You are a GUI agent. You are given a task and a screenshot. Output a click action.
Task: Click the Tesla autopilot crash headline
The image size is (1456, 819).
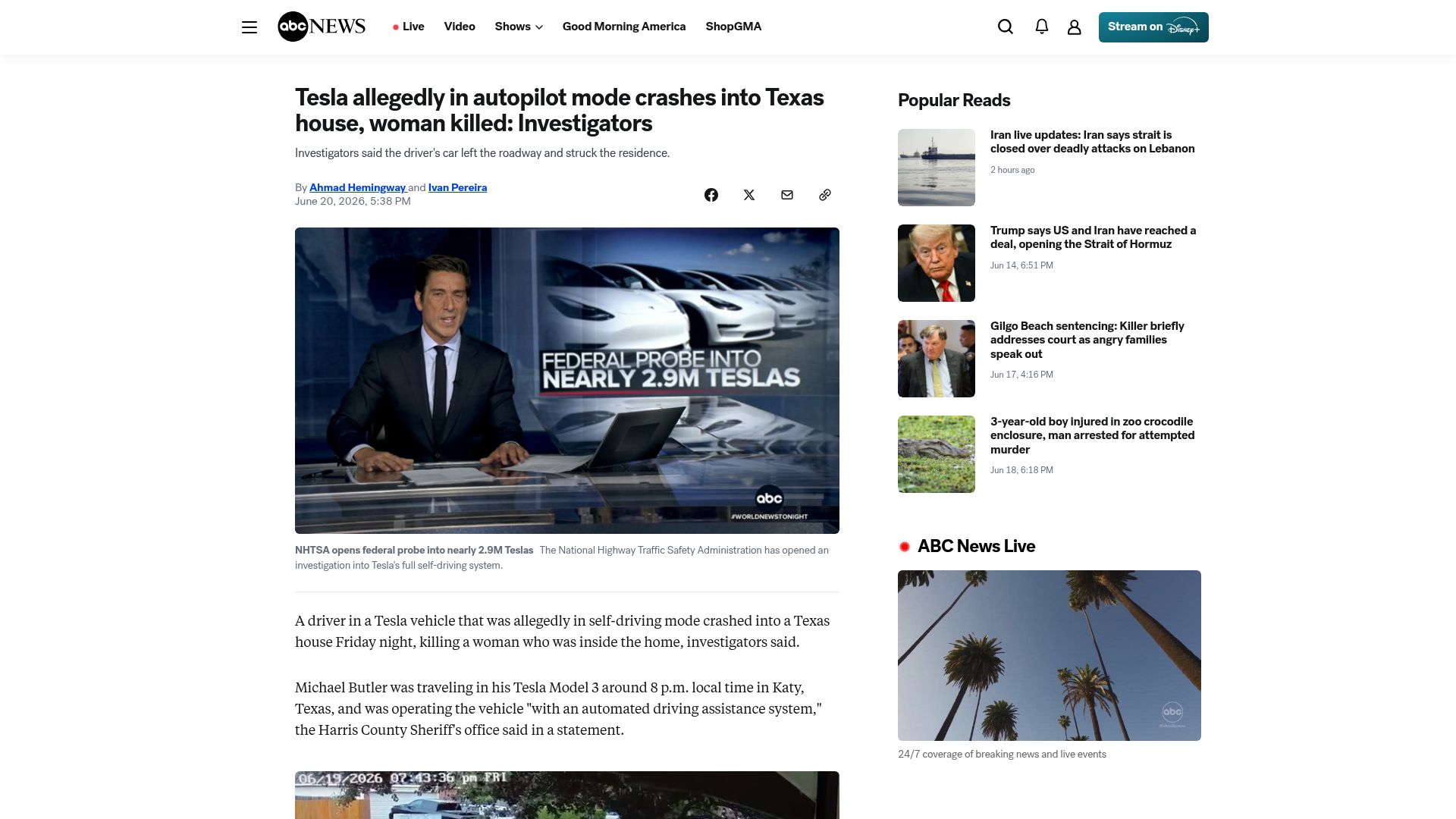[560, 110]
